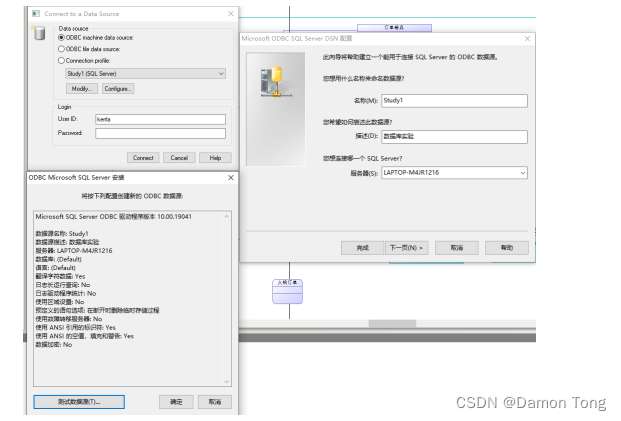Click the horizontal scrollbar thumb in diagram window

pos(392,324)
